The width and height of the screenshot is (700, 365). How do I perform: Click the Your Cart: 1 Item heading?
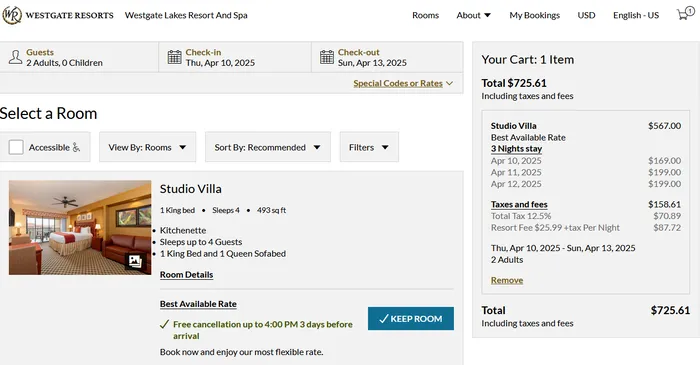pos(528,59)
